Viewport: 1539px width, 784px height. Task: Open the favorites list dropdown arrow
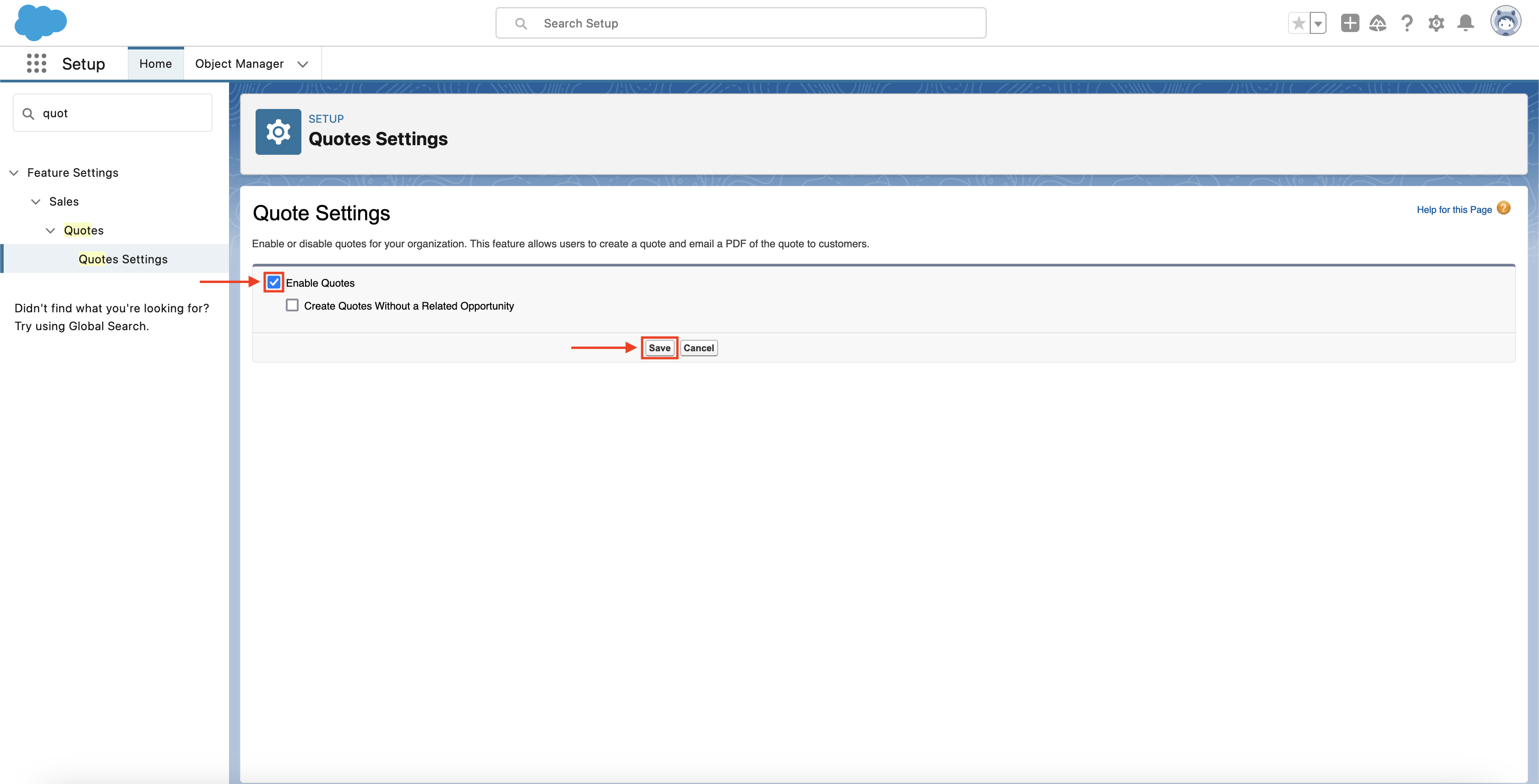point(1318,23)
